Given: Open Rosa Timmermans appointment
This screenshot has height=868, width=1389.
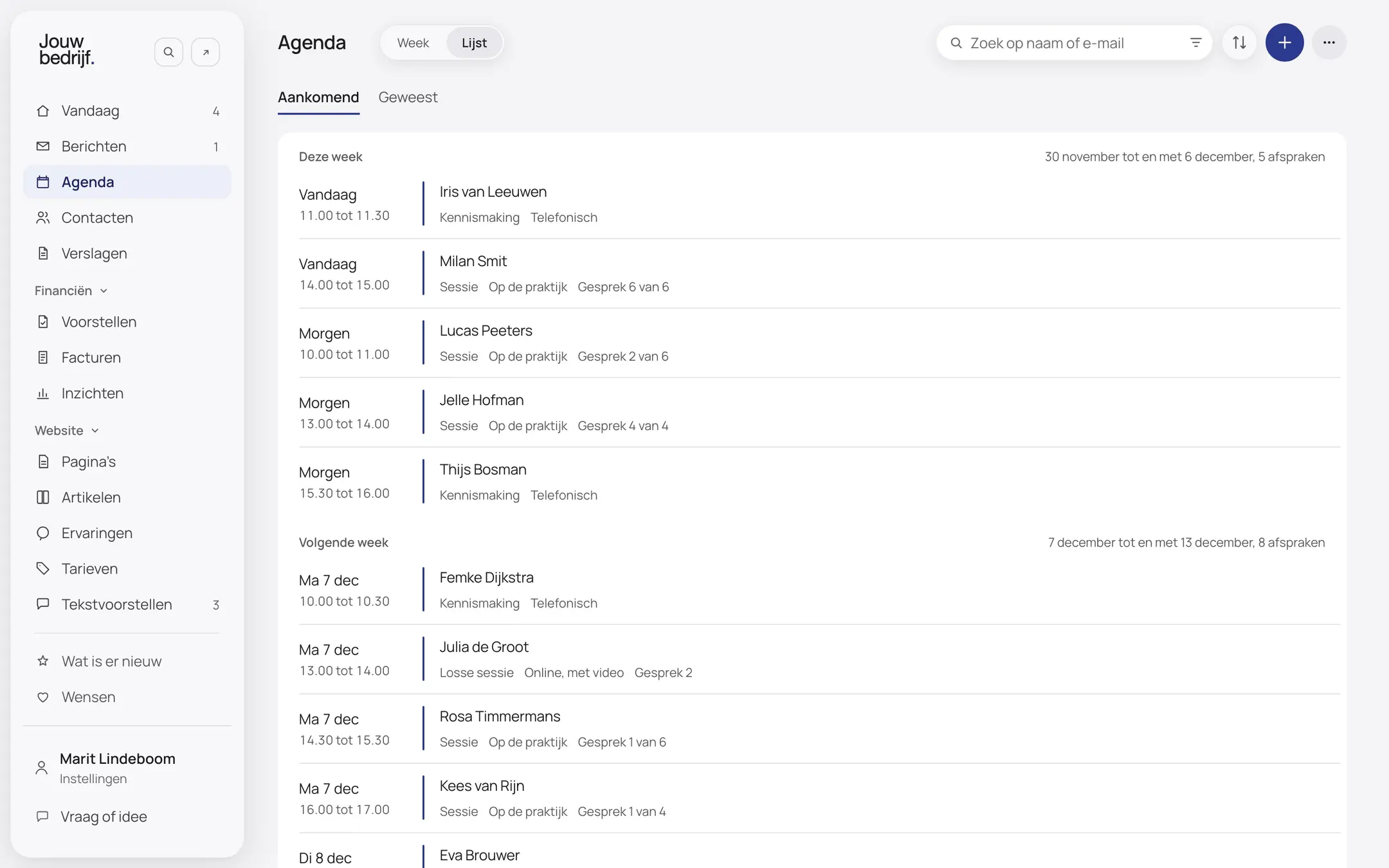Looking at the screenshot, I should coord(819,728).
